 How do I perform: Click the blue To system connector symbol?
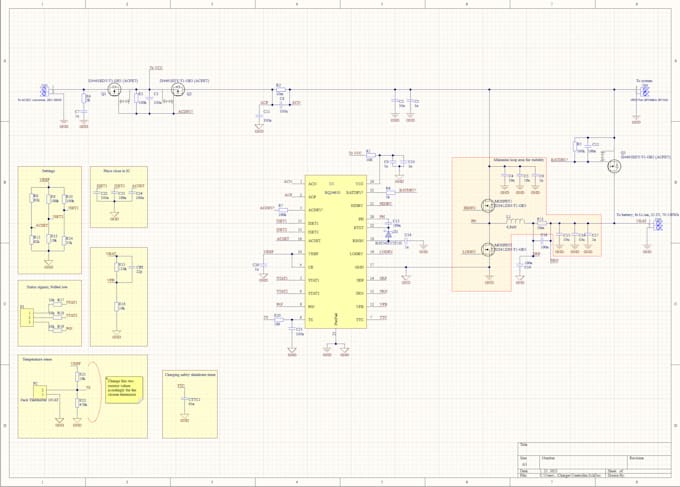point(645,91)
